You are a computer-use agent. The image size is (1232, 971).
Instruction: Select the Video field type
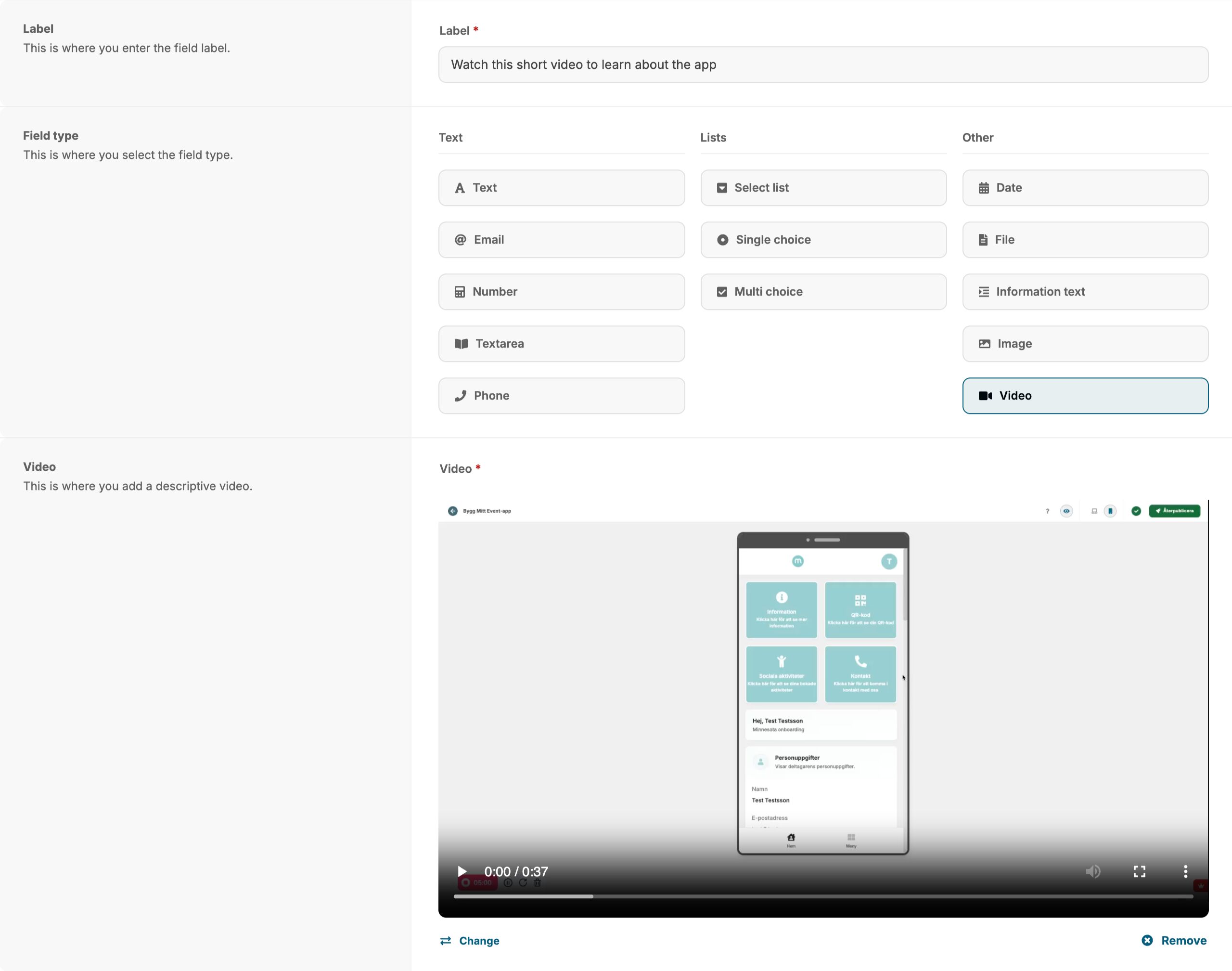point(1085,396)
